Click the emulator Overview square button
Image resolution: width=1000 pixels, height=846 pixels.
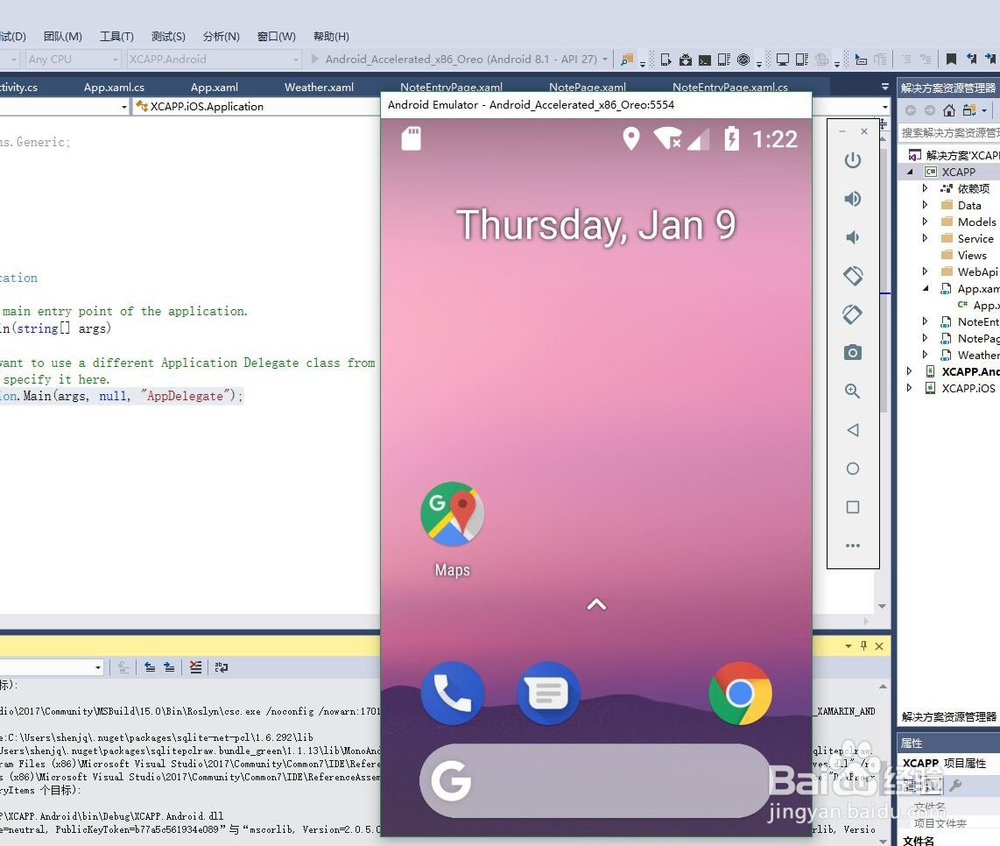point(853,507)
